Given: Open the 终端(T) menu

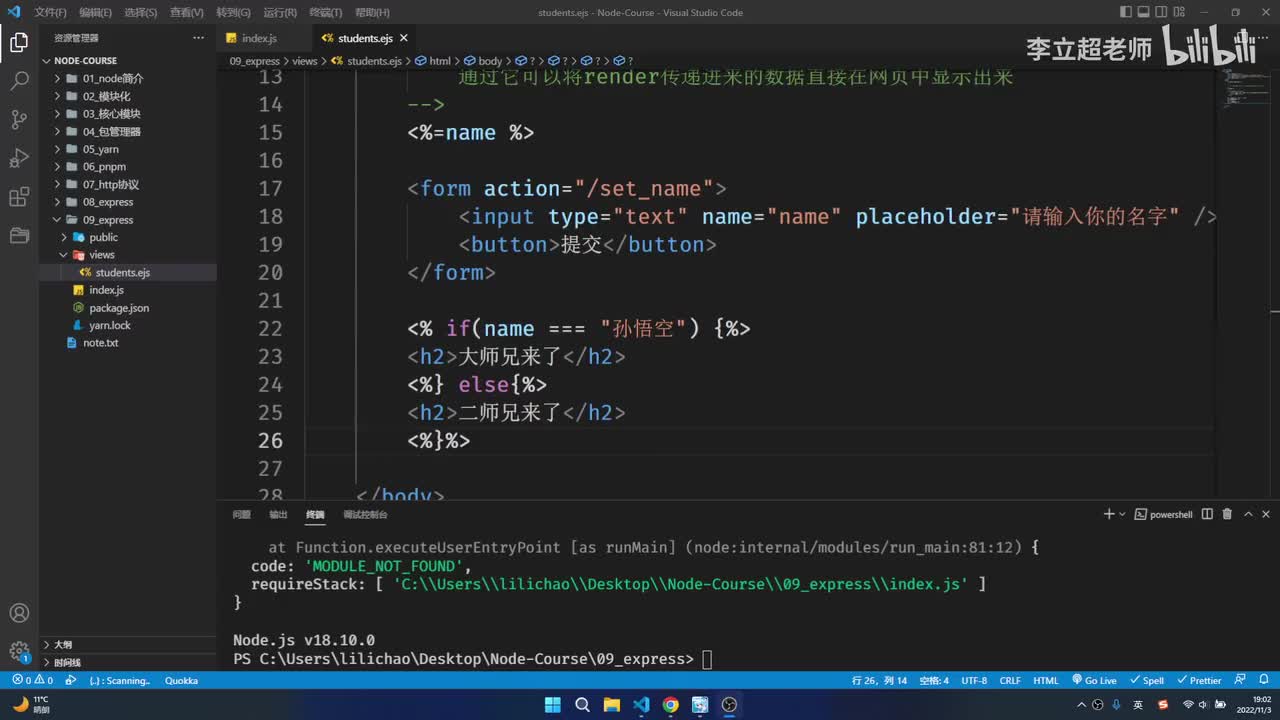Looking at the screenshot, I should pyautogui.click(x=325, y=12).
